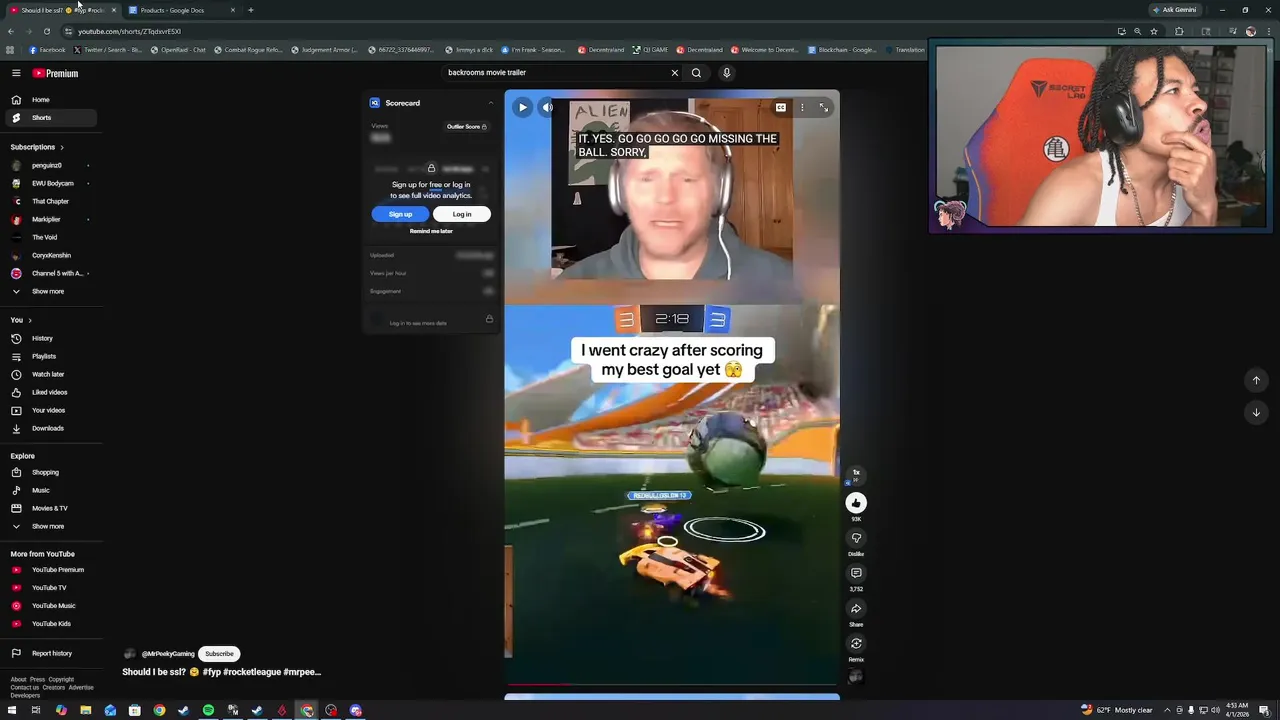The image size is (1280, 720).
Task: Open the comments panel
Action: tap(856, 573)
